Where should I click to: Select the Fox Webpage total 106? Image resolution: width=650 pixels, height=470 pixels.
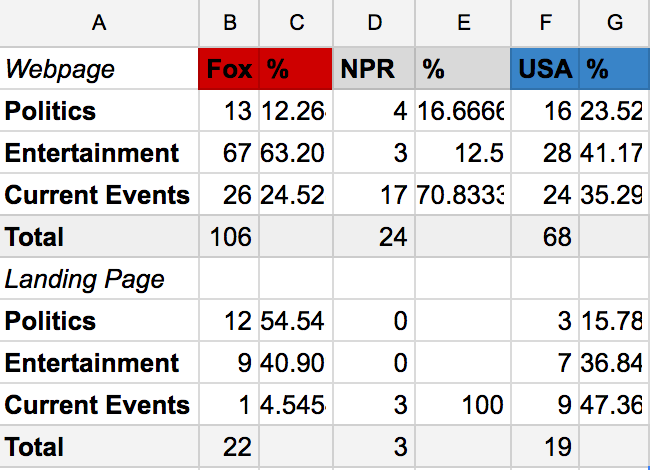[x=229, y=237]
